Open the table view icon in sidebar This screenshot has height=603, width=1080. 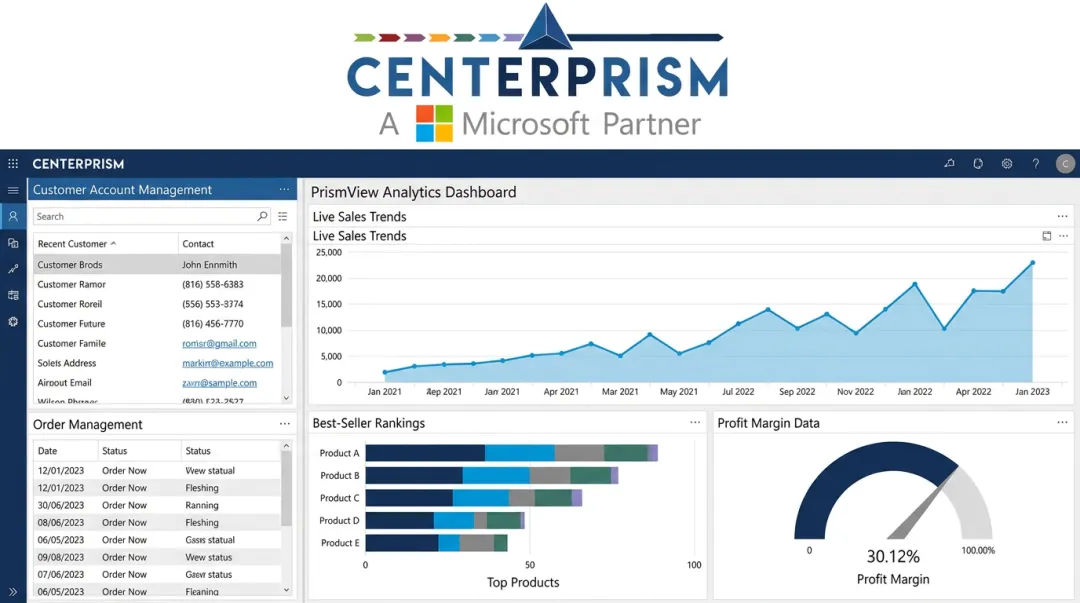[13, 295]
